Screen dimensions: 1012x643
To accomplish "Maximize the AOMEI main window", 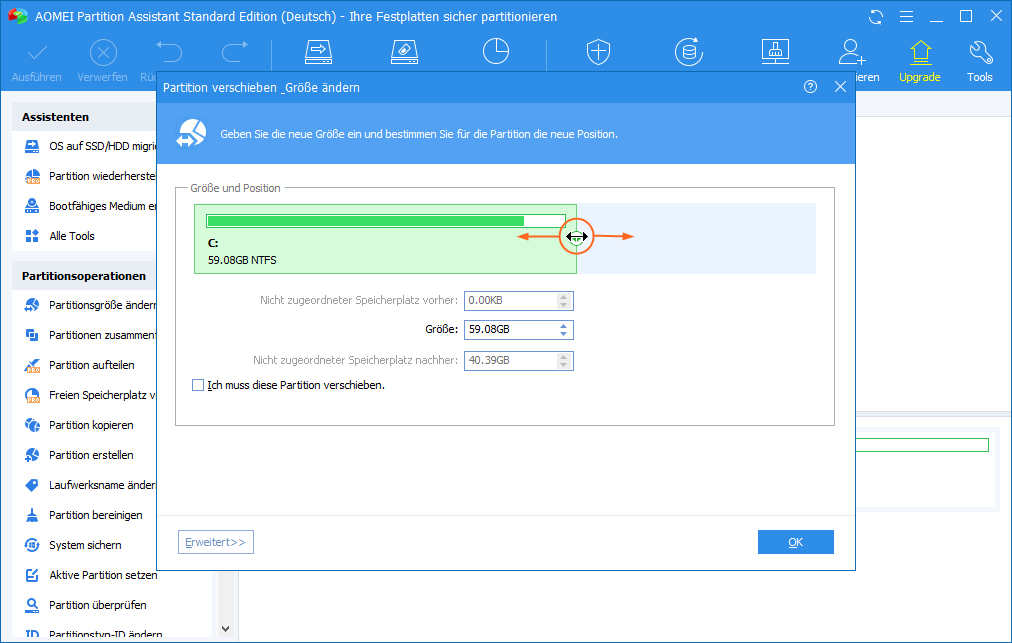I will [966, 17].
